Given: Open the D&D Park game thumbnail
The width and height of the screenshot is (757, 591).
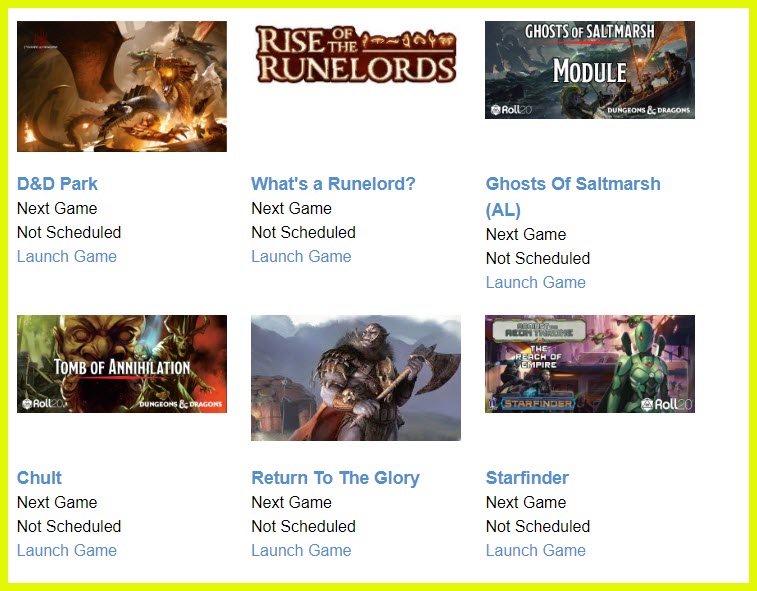Looking at the screenshot, I should (122, 87).
